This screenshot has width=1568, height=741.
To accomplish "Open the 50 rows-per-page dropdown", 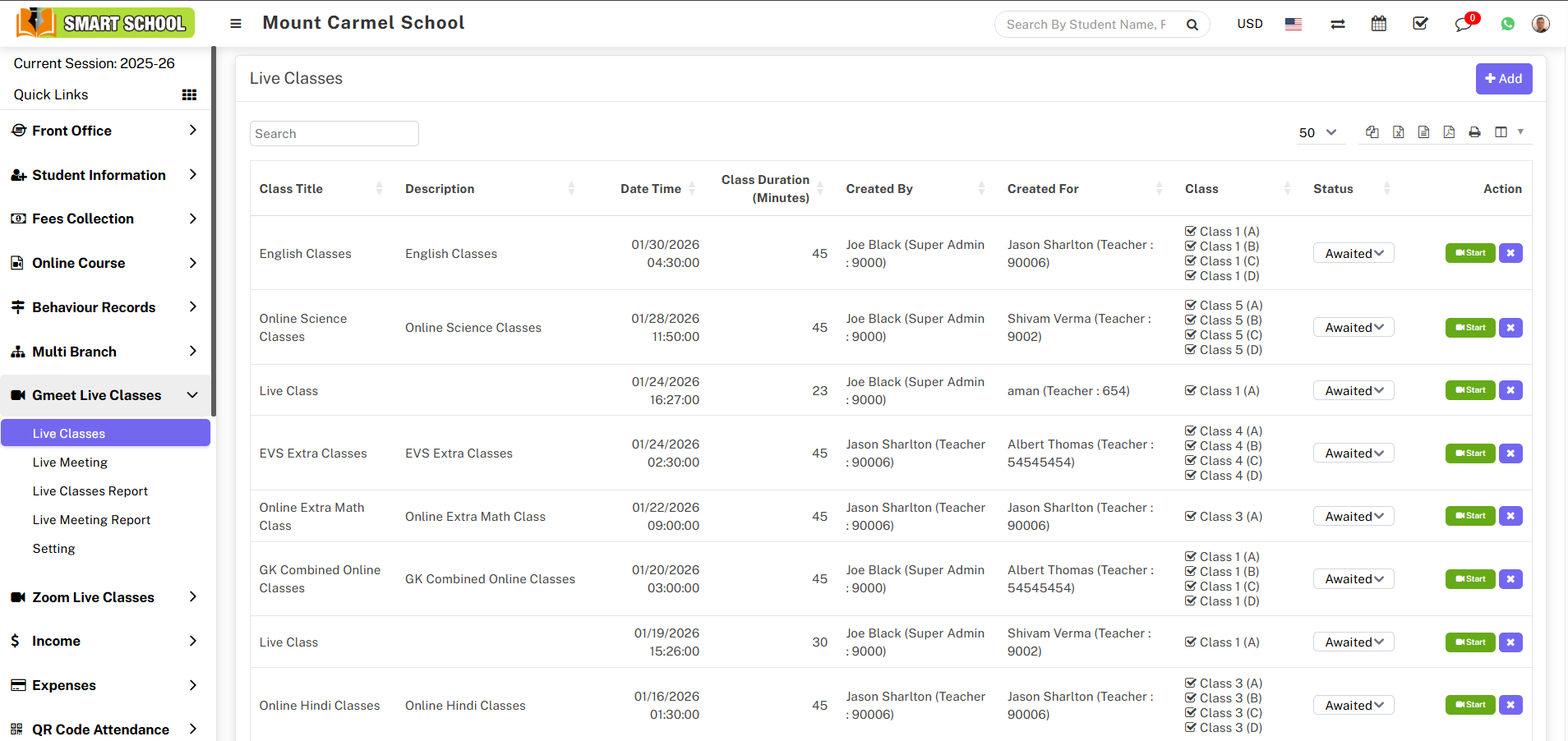I will tap(1317, 132).
